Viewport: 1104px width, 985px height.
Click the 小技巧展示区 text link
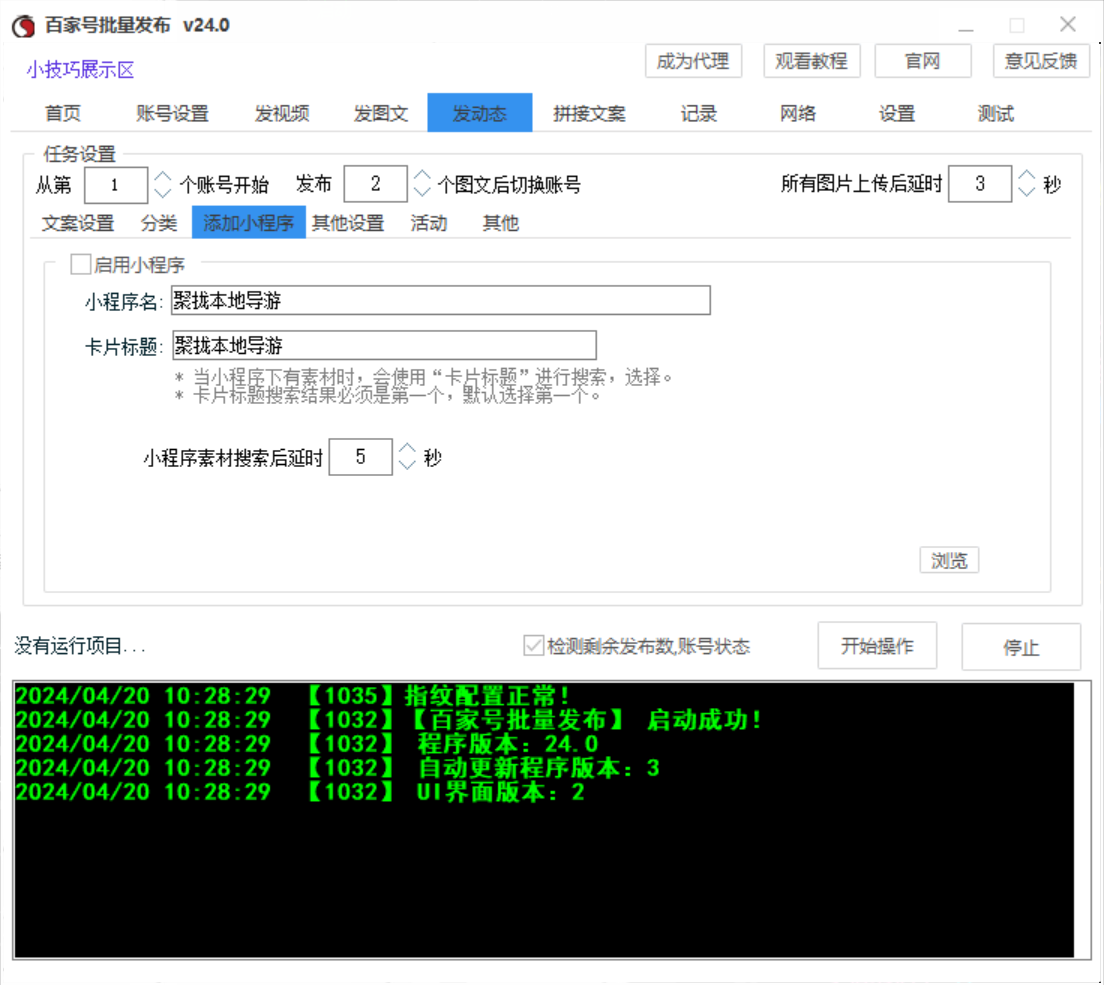pyautogui.click(x=80, y=70)
